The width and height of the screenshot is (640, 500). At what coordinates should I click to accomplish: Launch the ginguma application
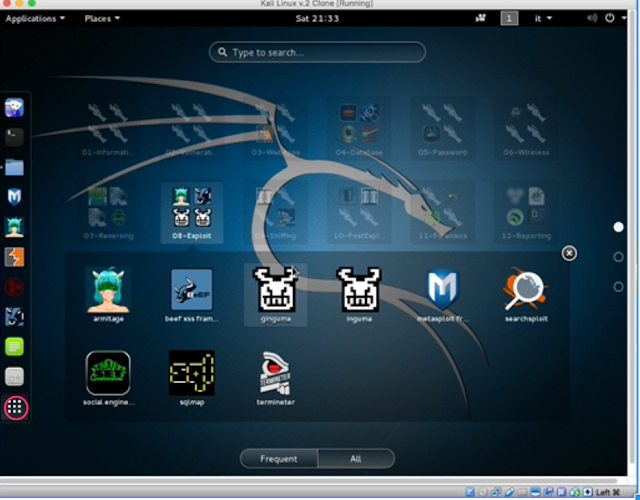click(x=276, y=295)
